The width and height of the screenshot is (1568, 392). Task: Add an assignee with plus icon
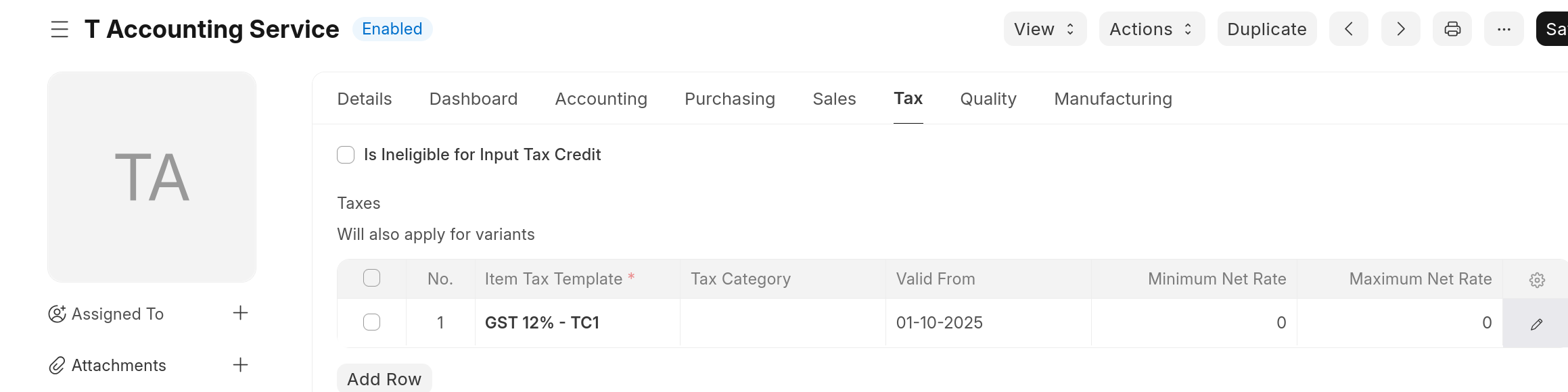tap(240, 313)
